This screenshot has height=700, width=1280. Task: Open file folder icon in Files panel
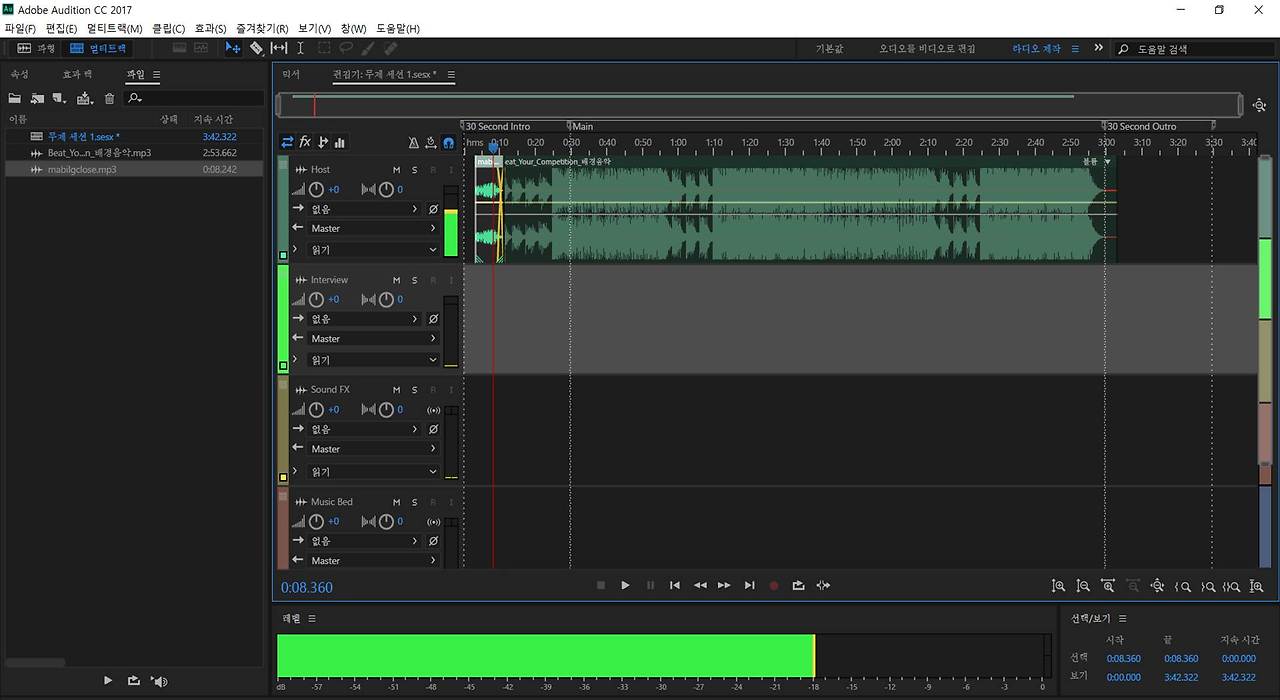point(15,98)
